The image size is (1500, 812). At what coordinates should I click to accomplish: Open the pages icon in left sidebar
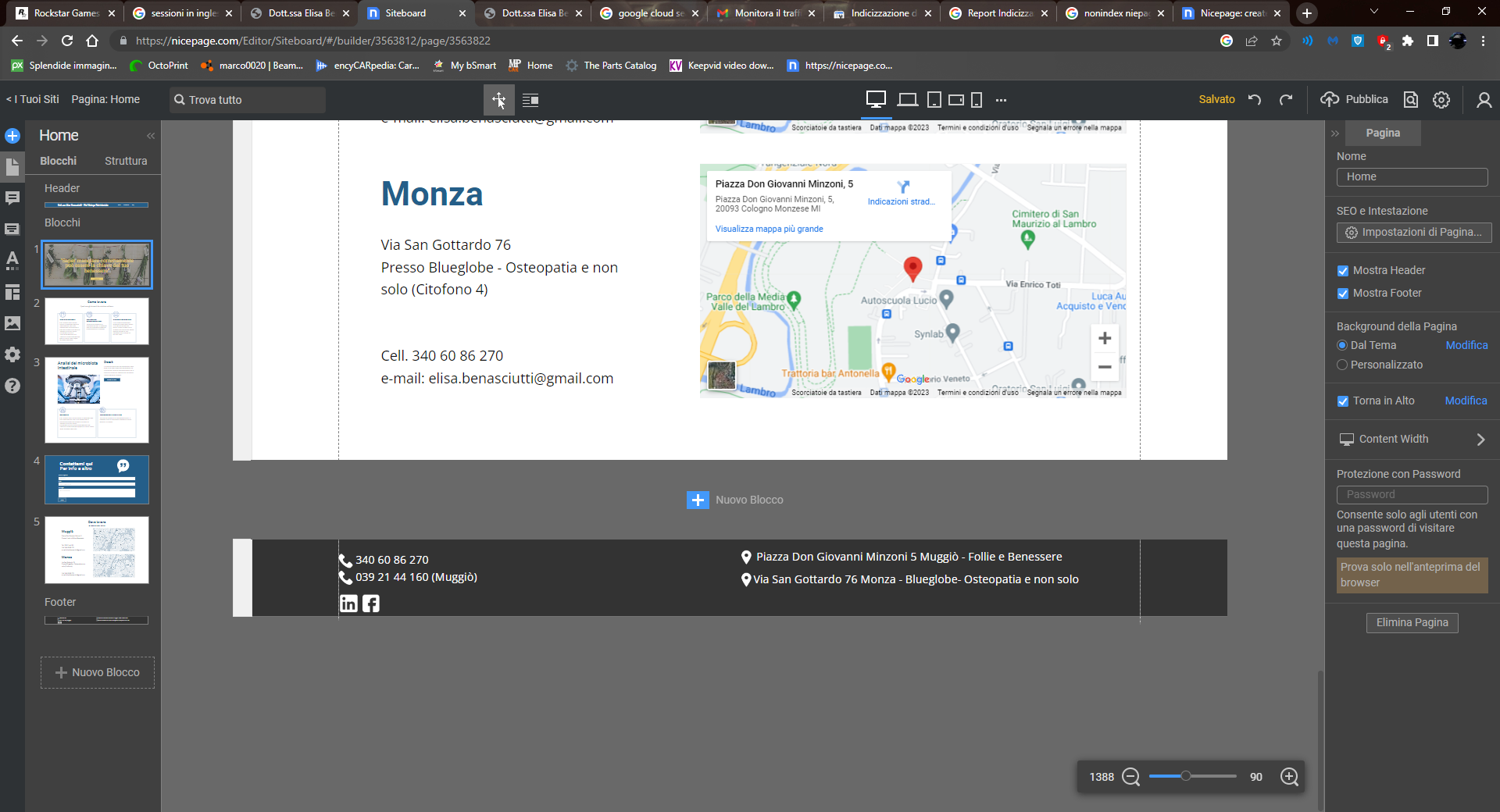(x=12, y=166)
